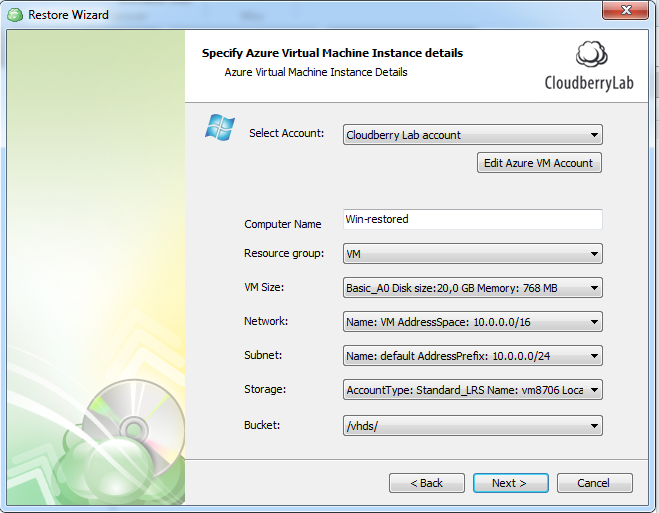This screenshot has width=659, height=513.
Task: Close the Restore Wizard window
Action: (625, 10)
